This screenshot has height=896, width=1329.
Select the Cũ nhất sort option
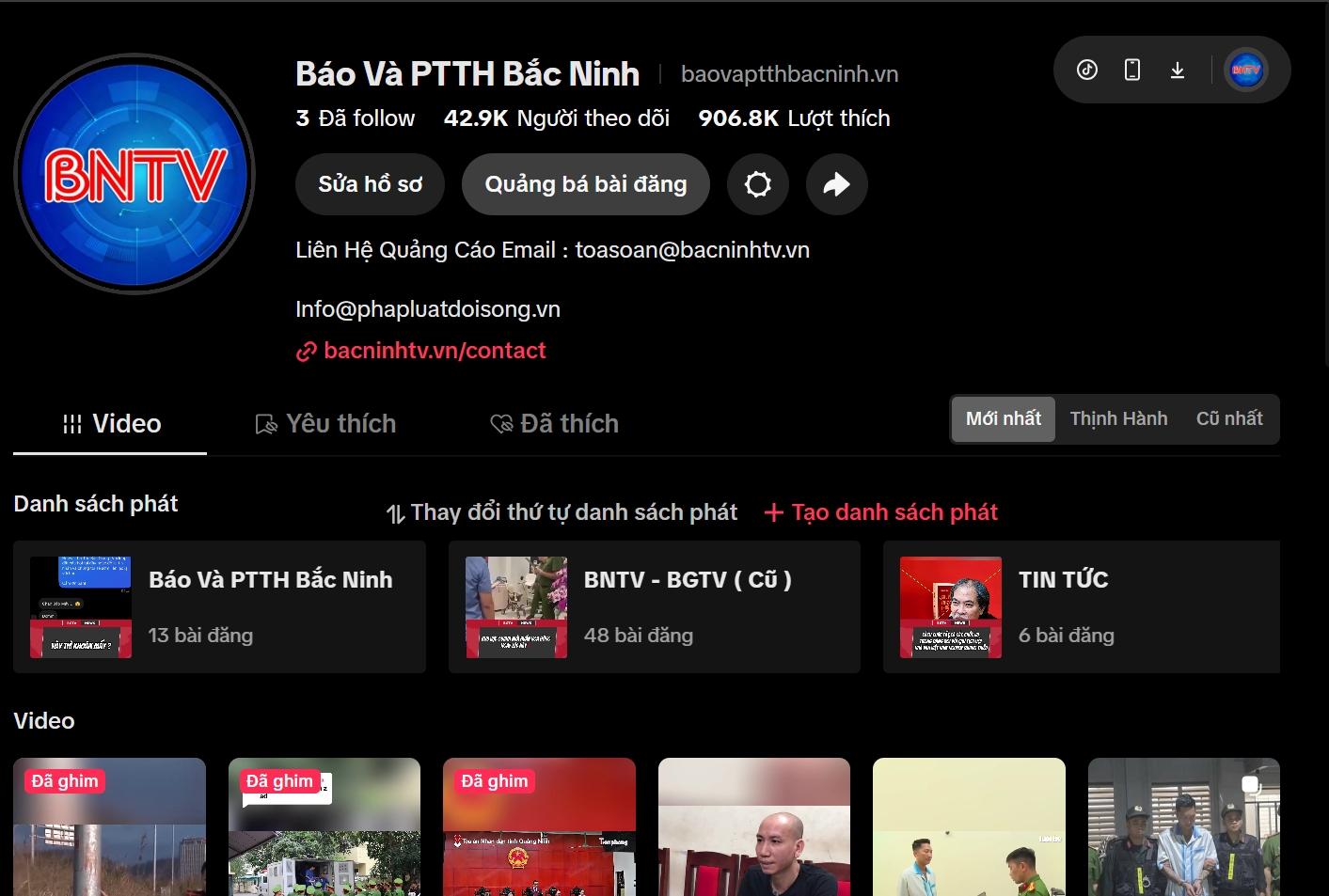(x=1229, y=418)
